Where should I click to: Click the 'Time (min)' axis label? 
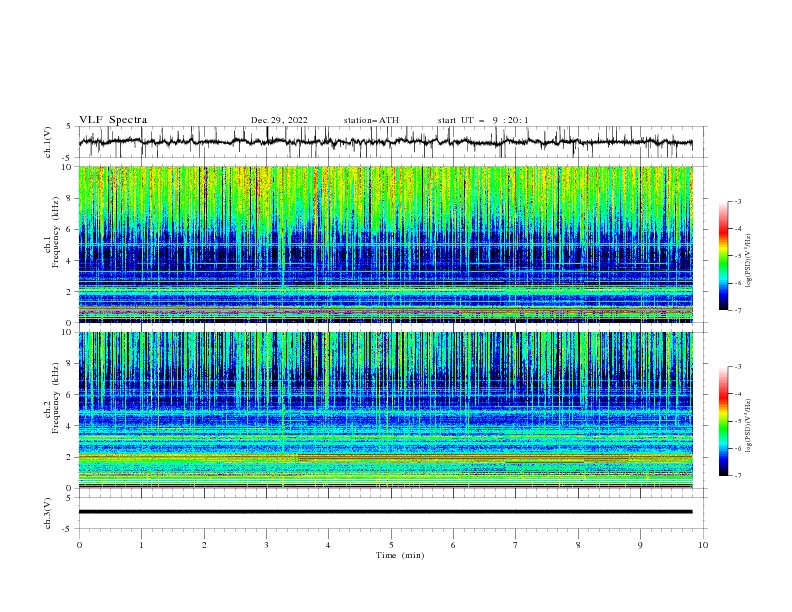click(400, 555)
